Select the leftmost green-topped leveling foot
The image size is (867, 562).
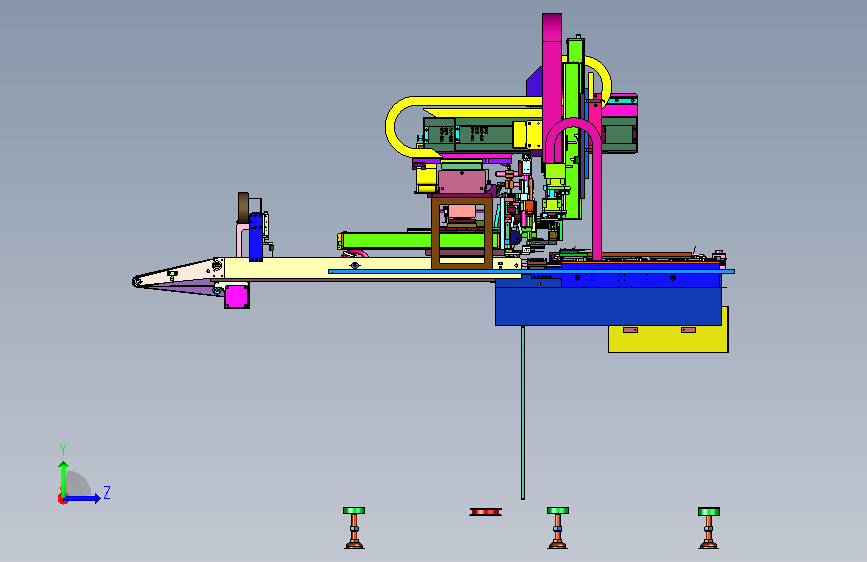point(354,528)
